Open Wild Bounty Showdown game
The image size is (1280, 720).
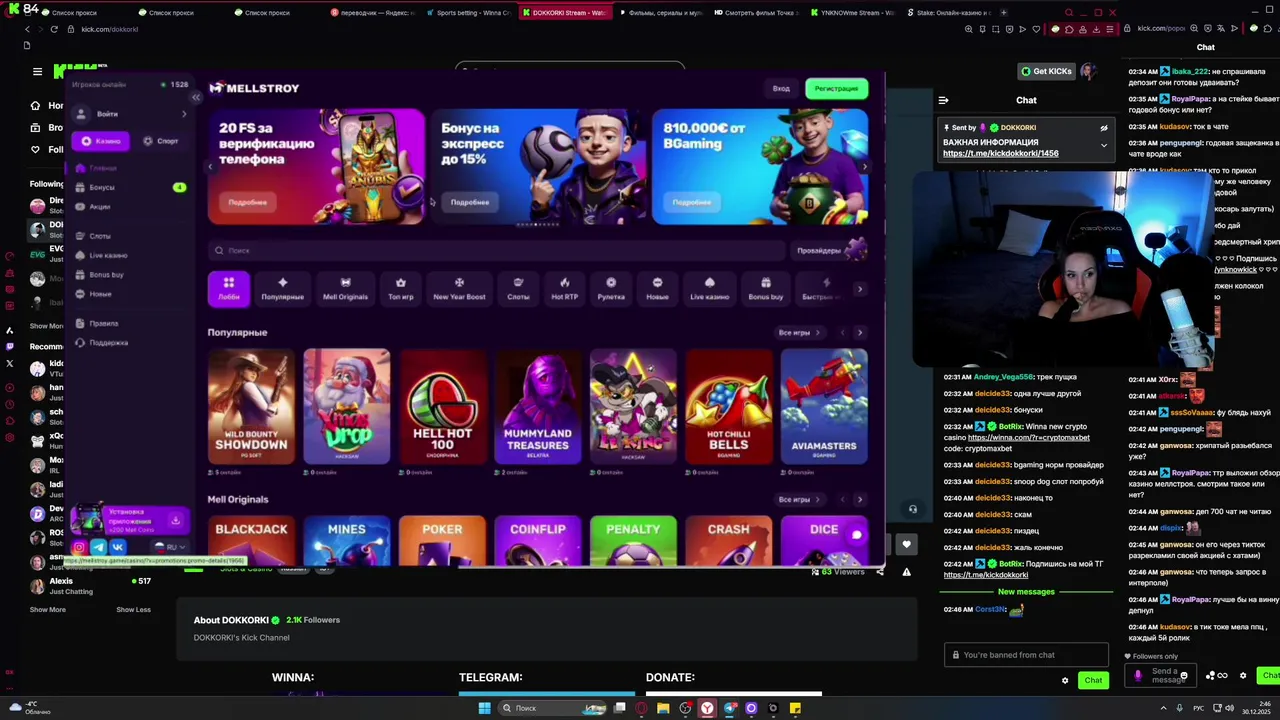[251, 406]
